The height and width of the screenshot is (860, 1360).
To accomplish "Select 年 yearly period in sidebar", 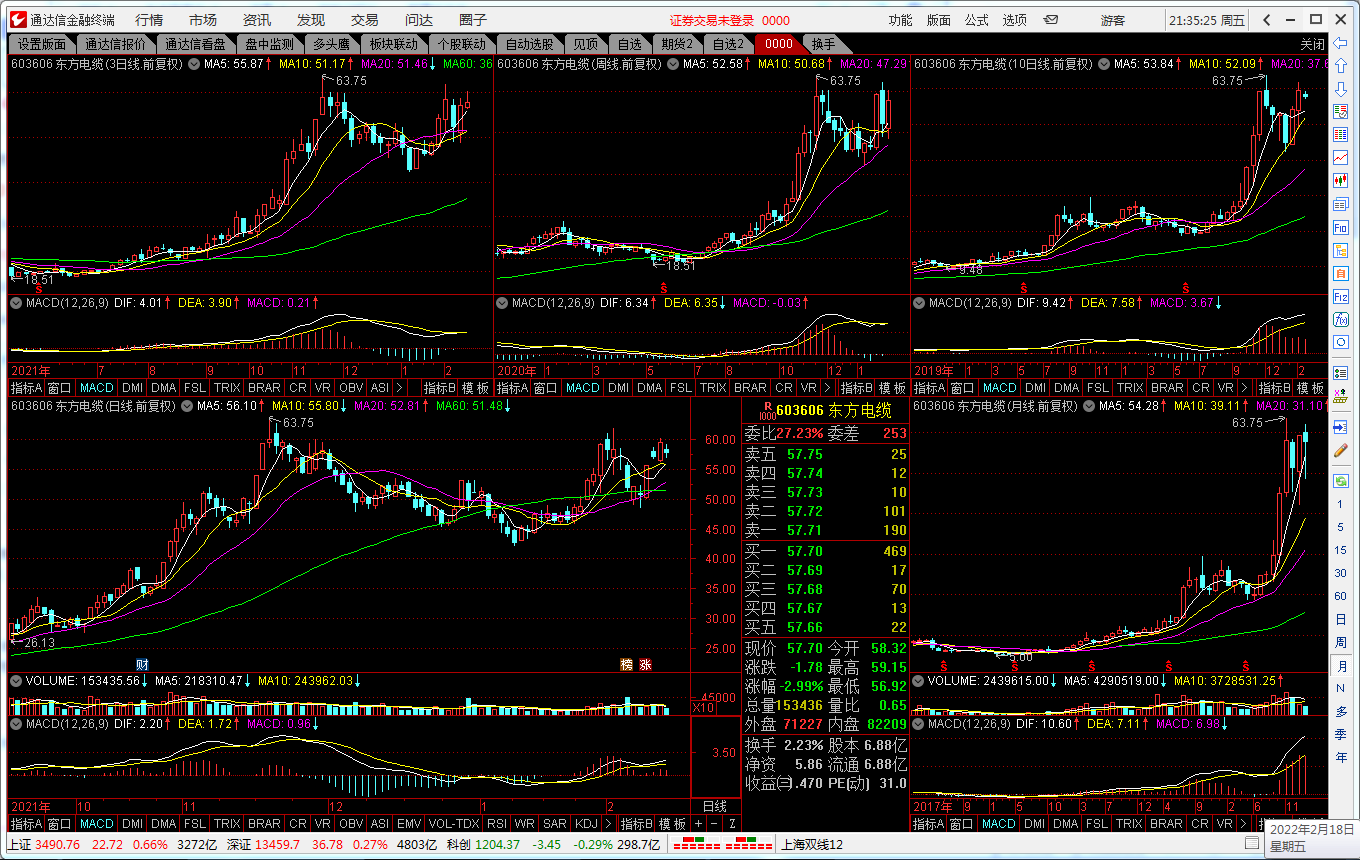I will [1341, 757].
